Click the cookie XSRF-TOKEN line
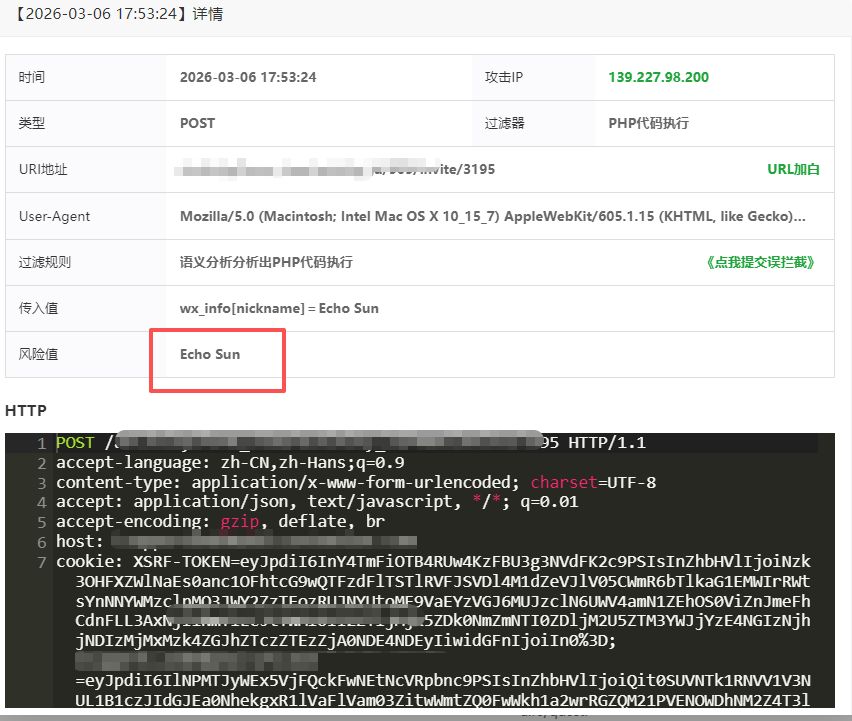This screenshot has width=852, height=721. point(433,561)
